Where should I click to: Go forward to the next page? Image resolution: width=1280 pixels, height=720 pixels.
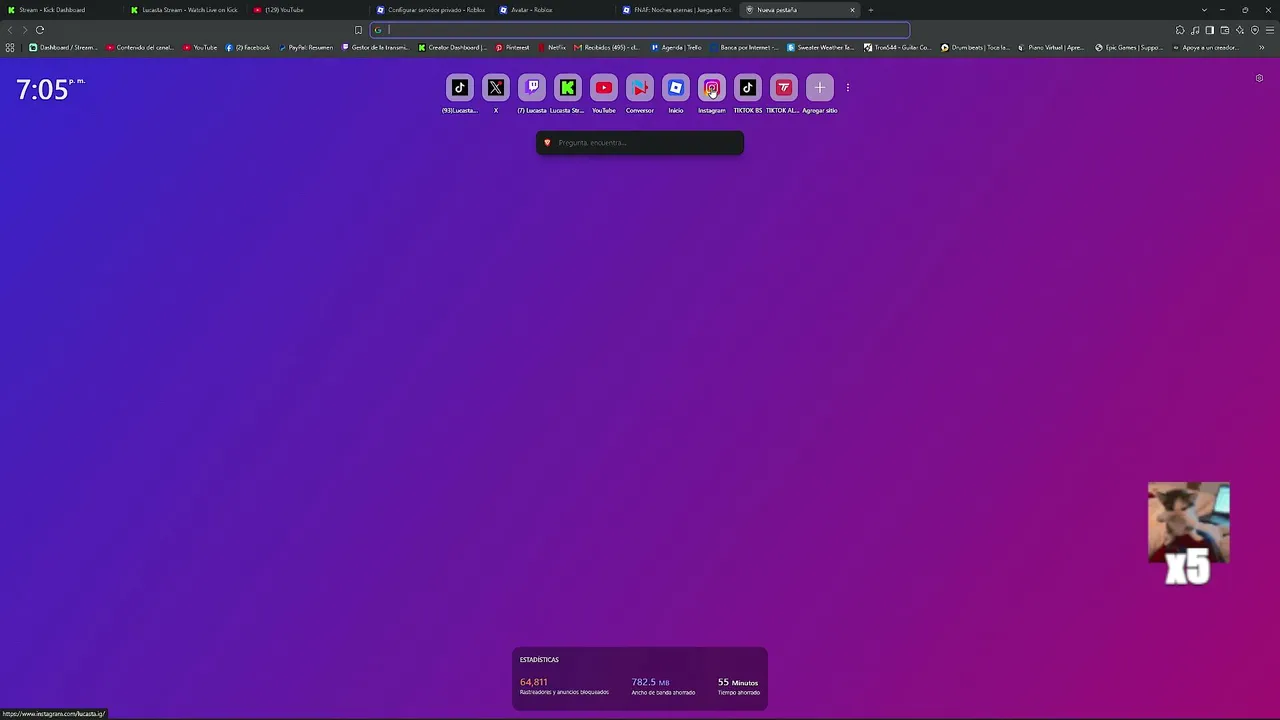point(24,30)
